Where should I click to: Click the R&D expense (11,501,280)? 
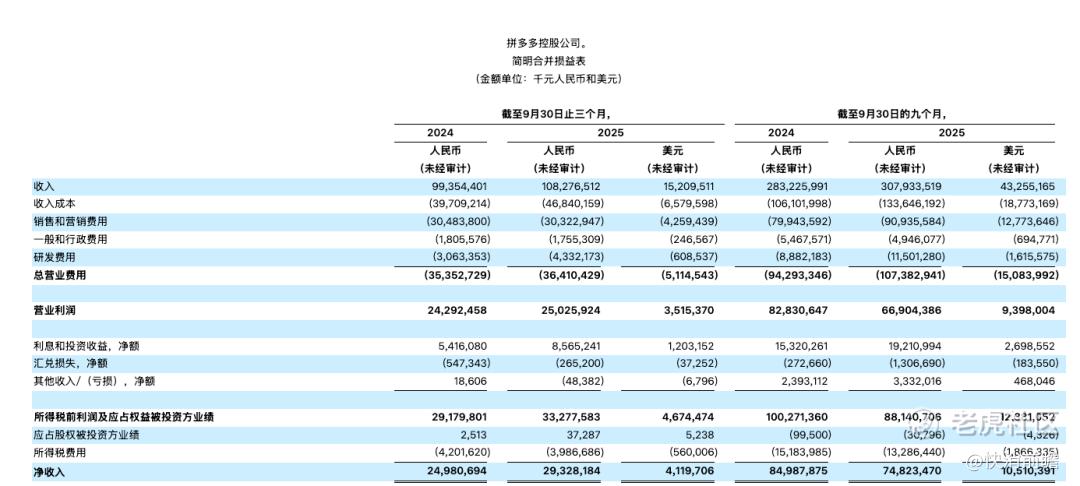[915, 257]
